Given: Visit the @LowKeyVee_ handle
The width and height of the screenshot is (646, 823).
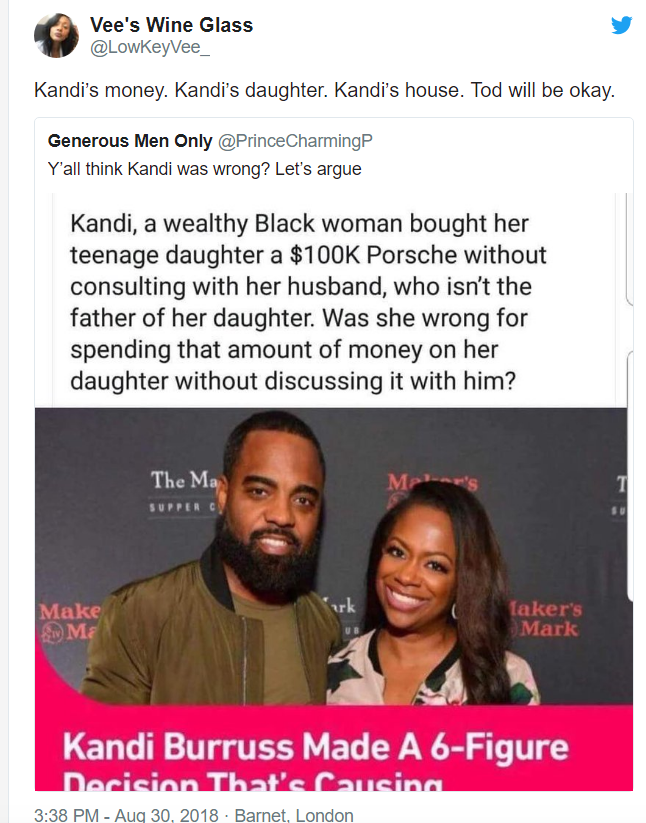Looking at the screenshot, I should [x=150, y=47].
